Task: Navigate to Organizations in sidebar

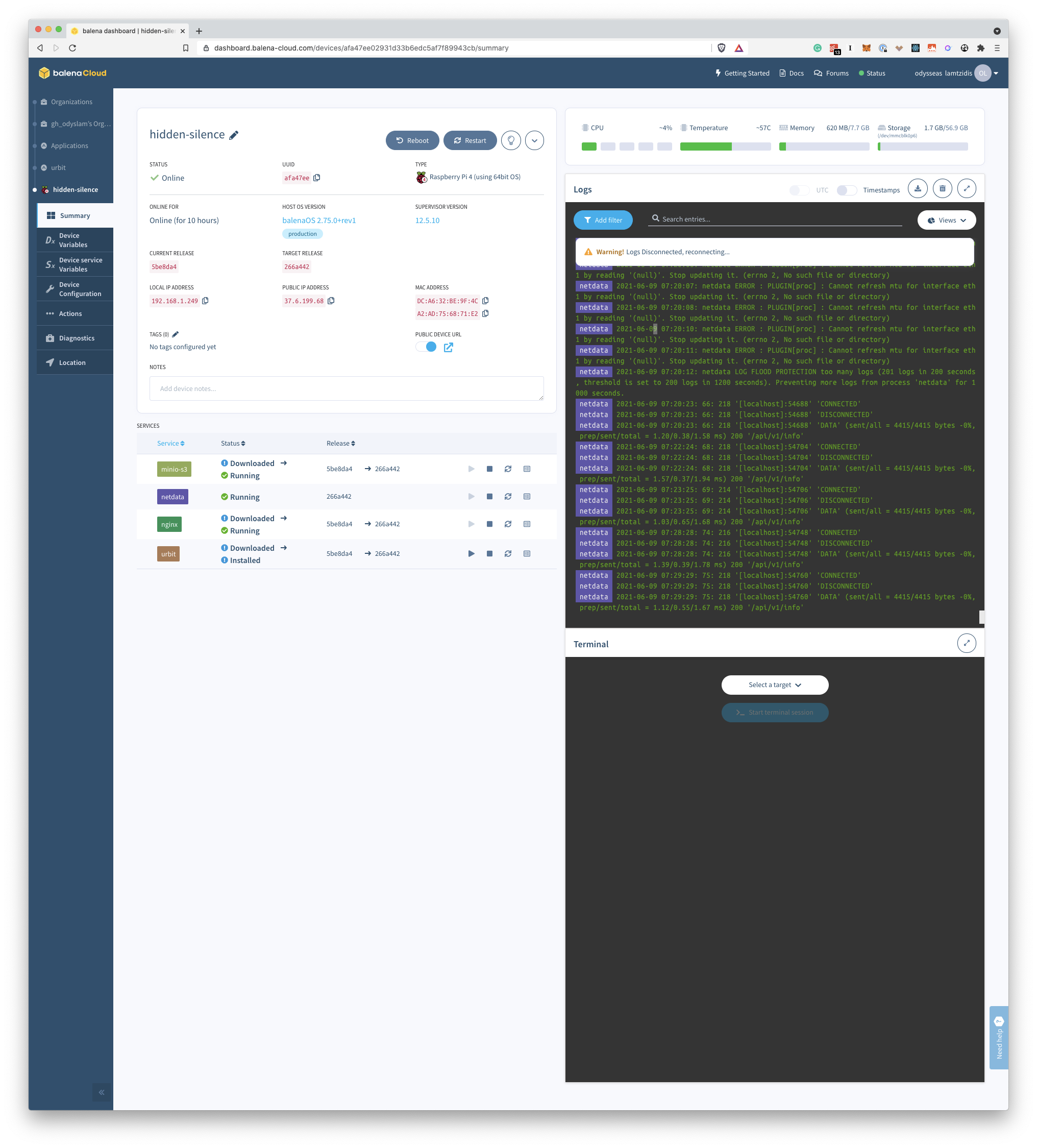Action: click(x=71, y=102)
